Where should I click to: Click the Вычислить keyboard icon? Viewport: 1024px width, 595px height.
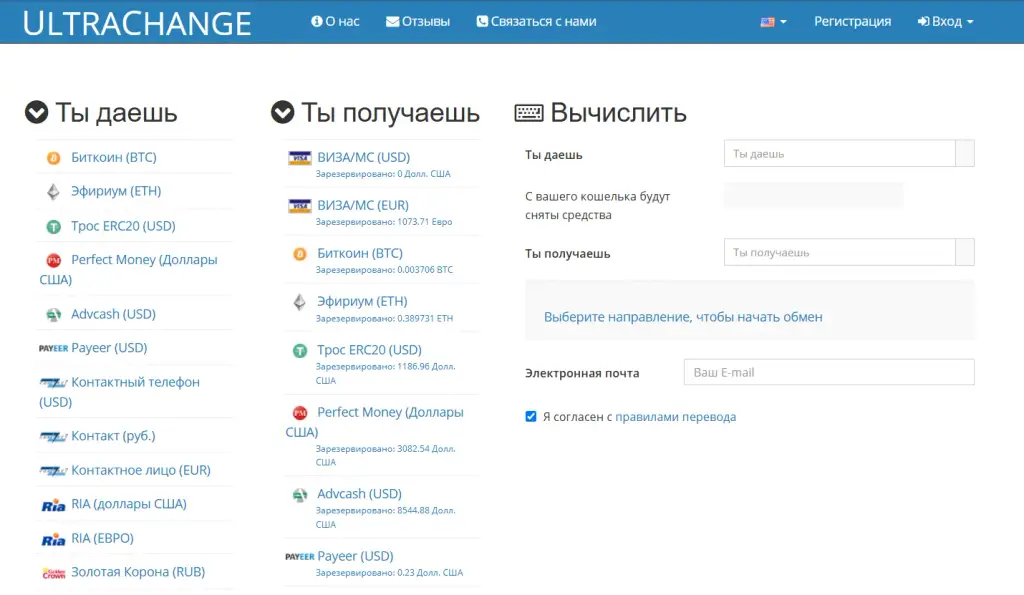529,113
